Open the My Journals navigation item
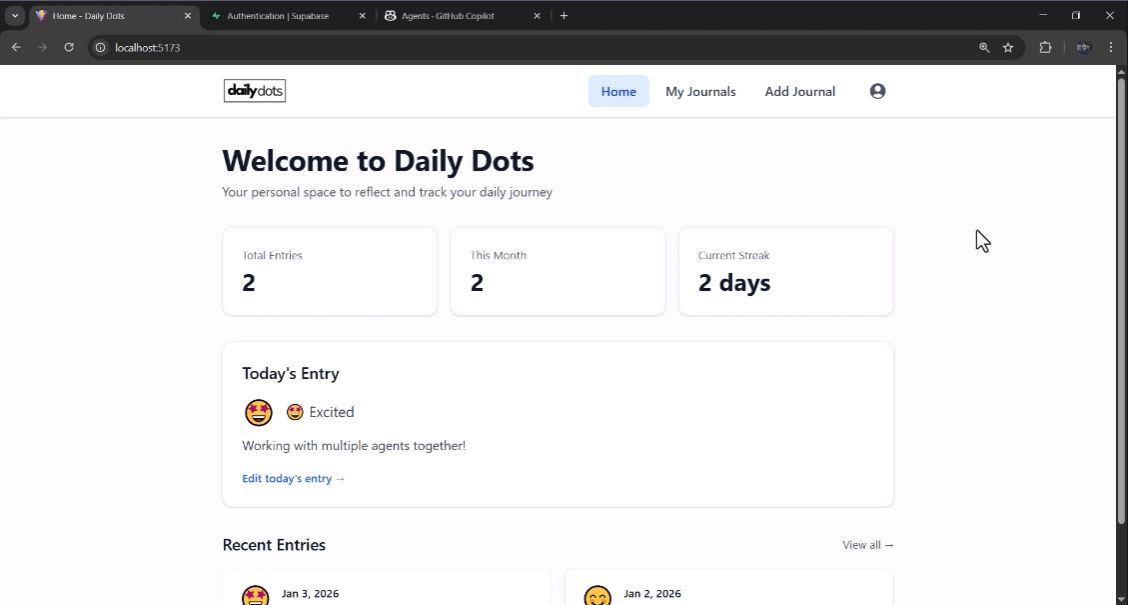1128x605 pixels. click(700, 91)
